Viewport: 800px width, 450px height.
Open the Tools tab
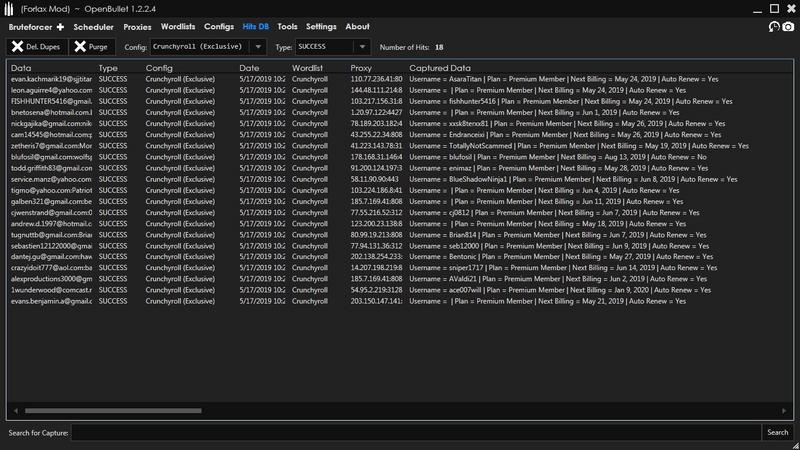[x=287, y=27]
